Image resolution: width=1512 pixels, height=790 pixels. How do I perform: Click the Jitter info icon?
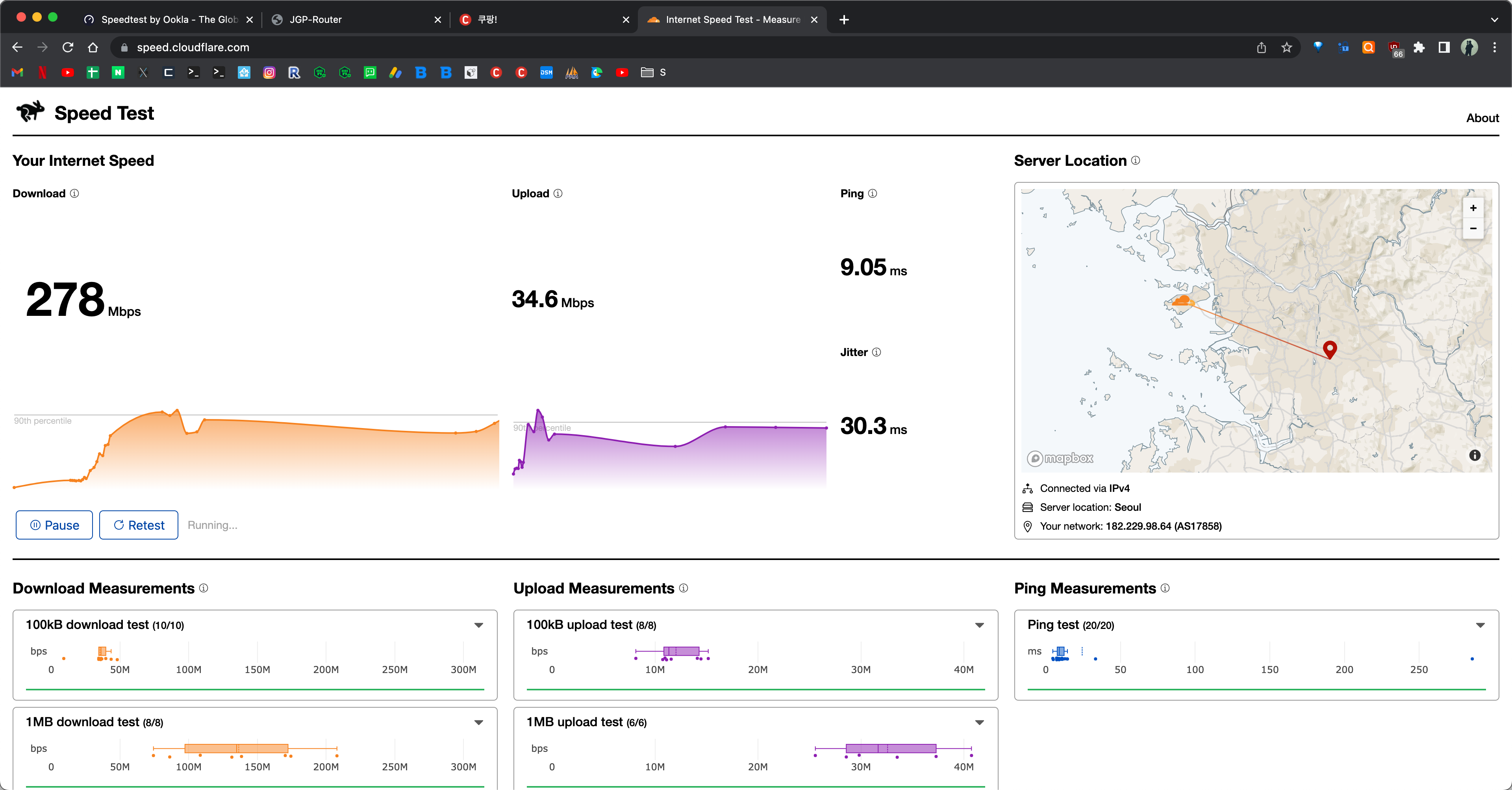pos(876,352)
